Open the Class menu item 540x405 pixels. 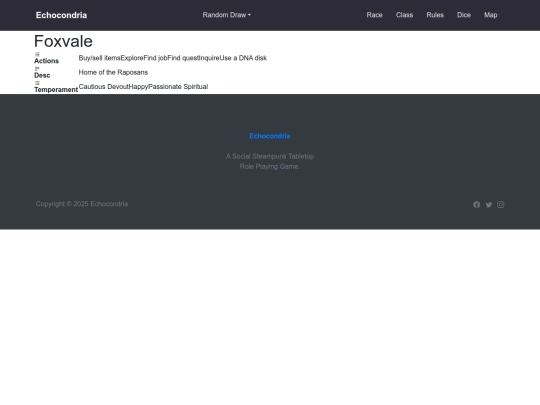pos(404,15)
